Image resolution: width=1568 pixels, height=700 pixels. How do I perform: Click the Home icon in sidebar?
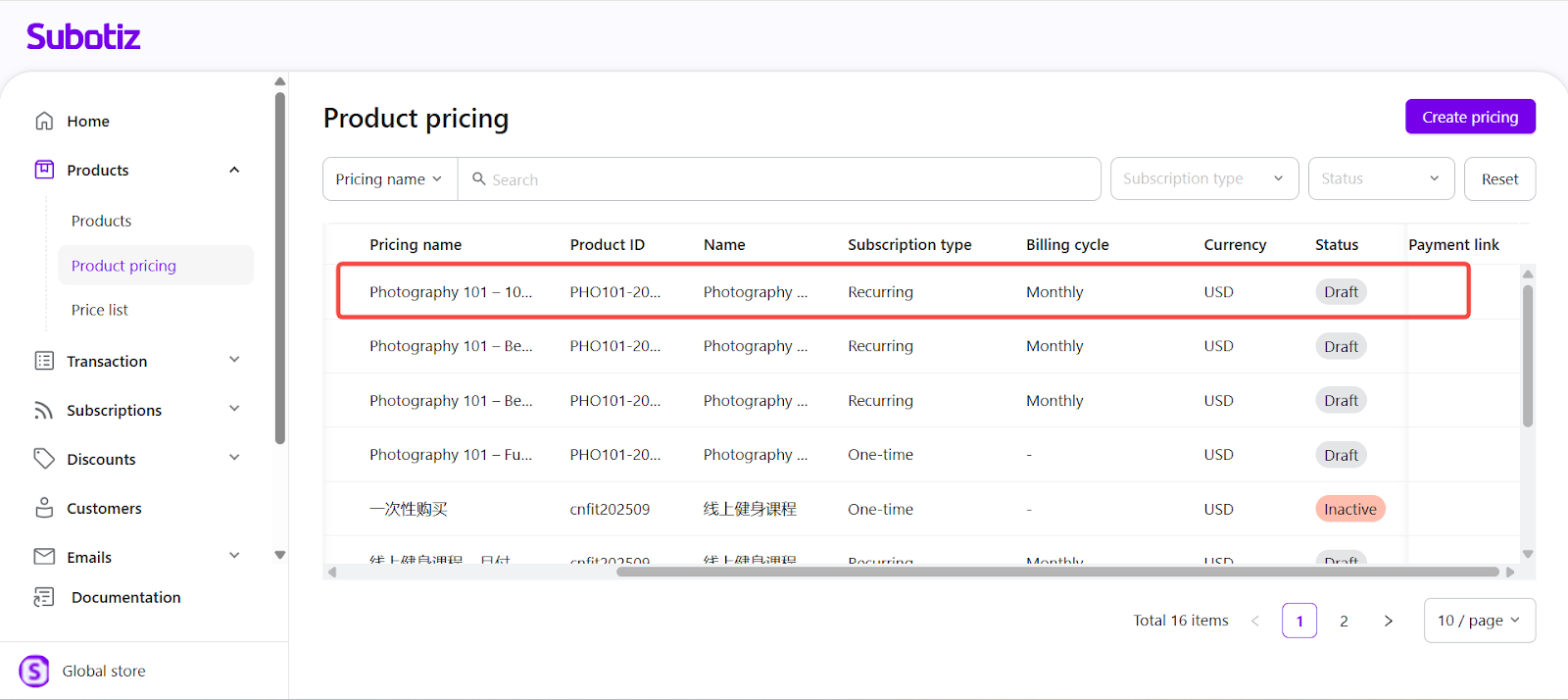44,121
